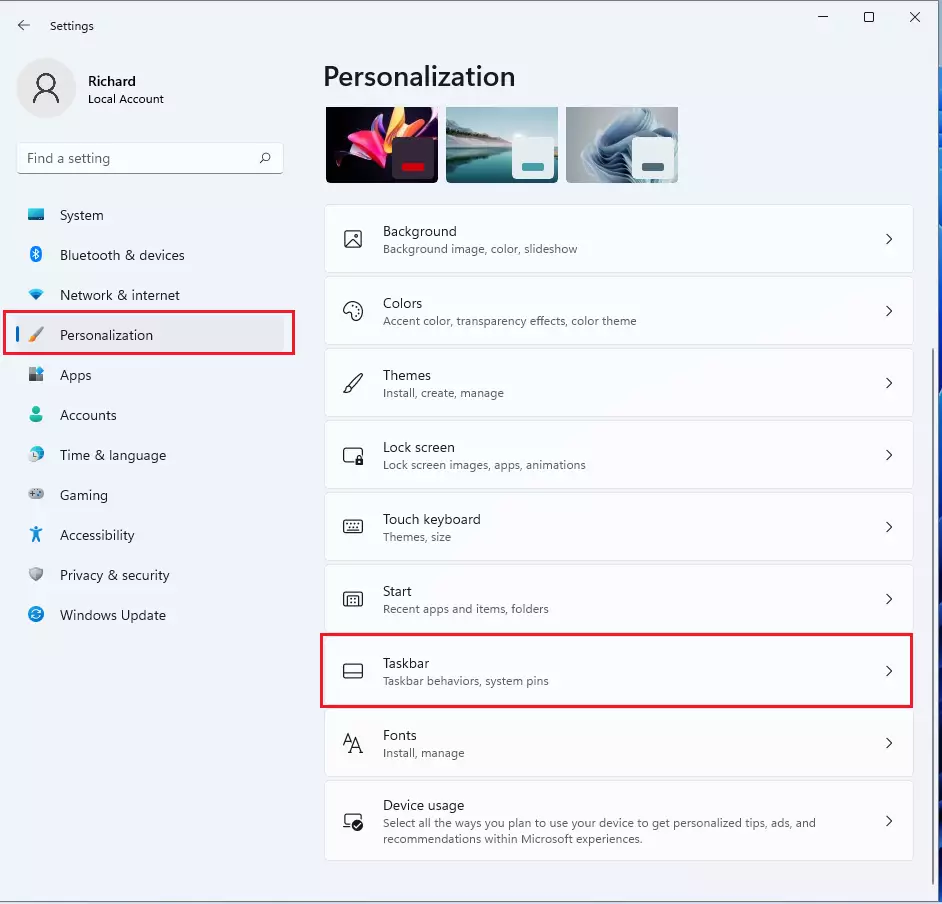Open Themes install, create, manage
This screenshot has height=904, width=942.
[619, 383]
